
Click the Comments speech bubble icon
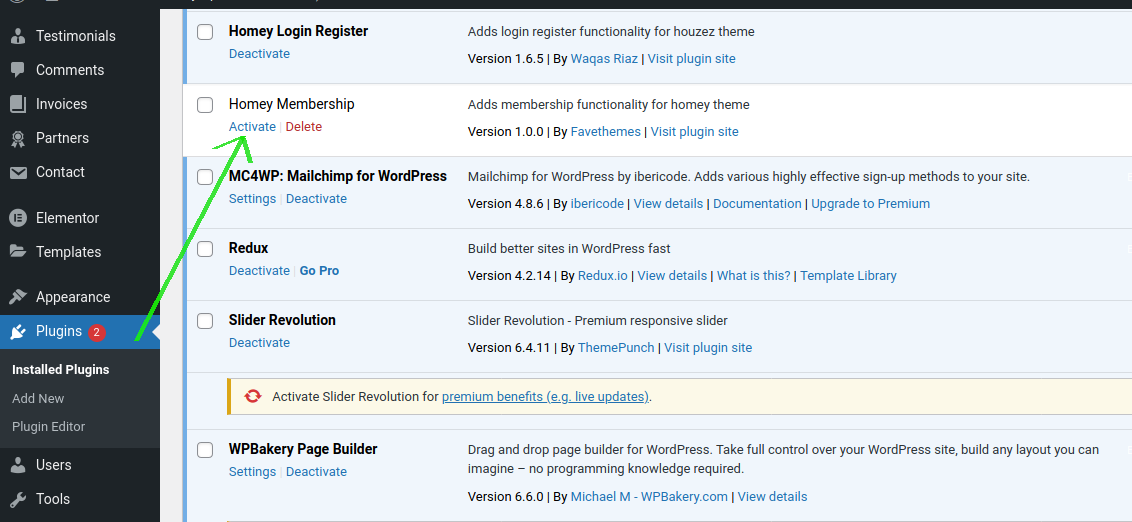[18, 70]
